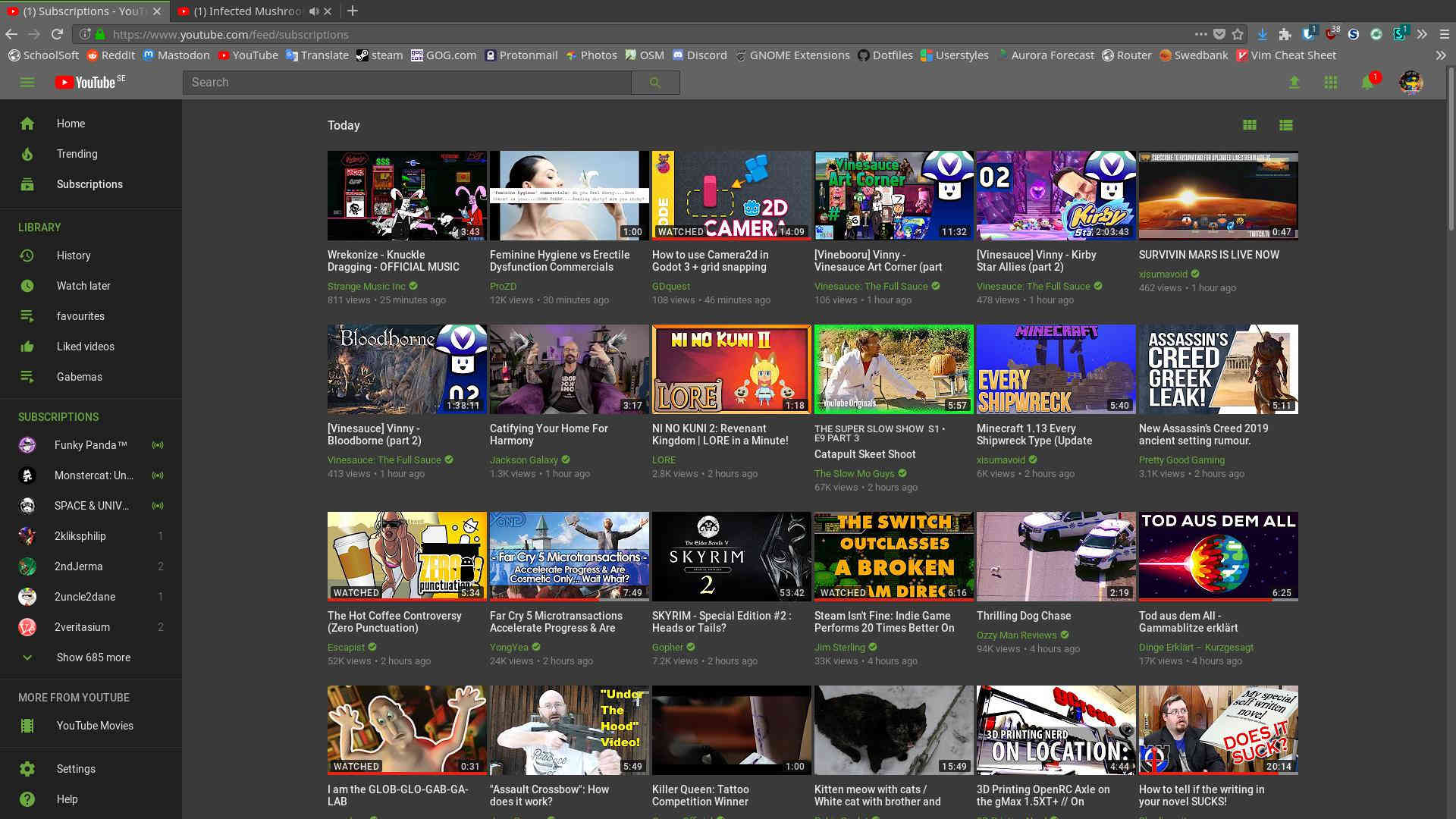Open SKYRIM Special Edition #2 thumbnail
This screenshot has height=819, width=1456.
pyautogui.click(x=732, y=557)
